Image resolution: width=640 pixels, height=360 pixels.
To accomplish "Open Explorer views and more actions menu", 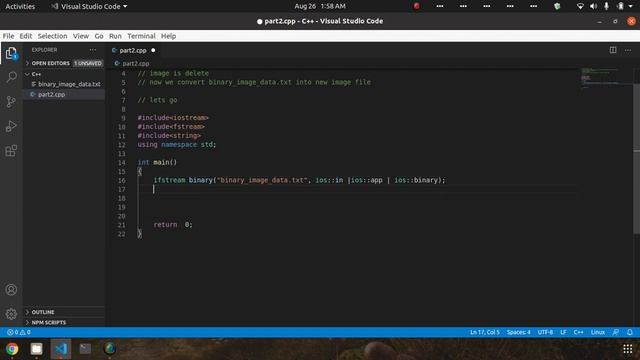I will 93,50.
